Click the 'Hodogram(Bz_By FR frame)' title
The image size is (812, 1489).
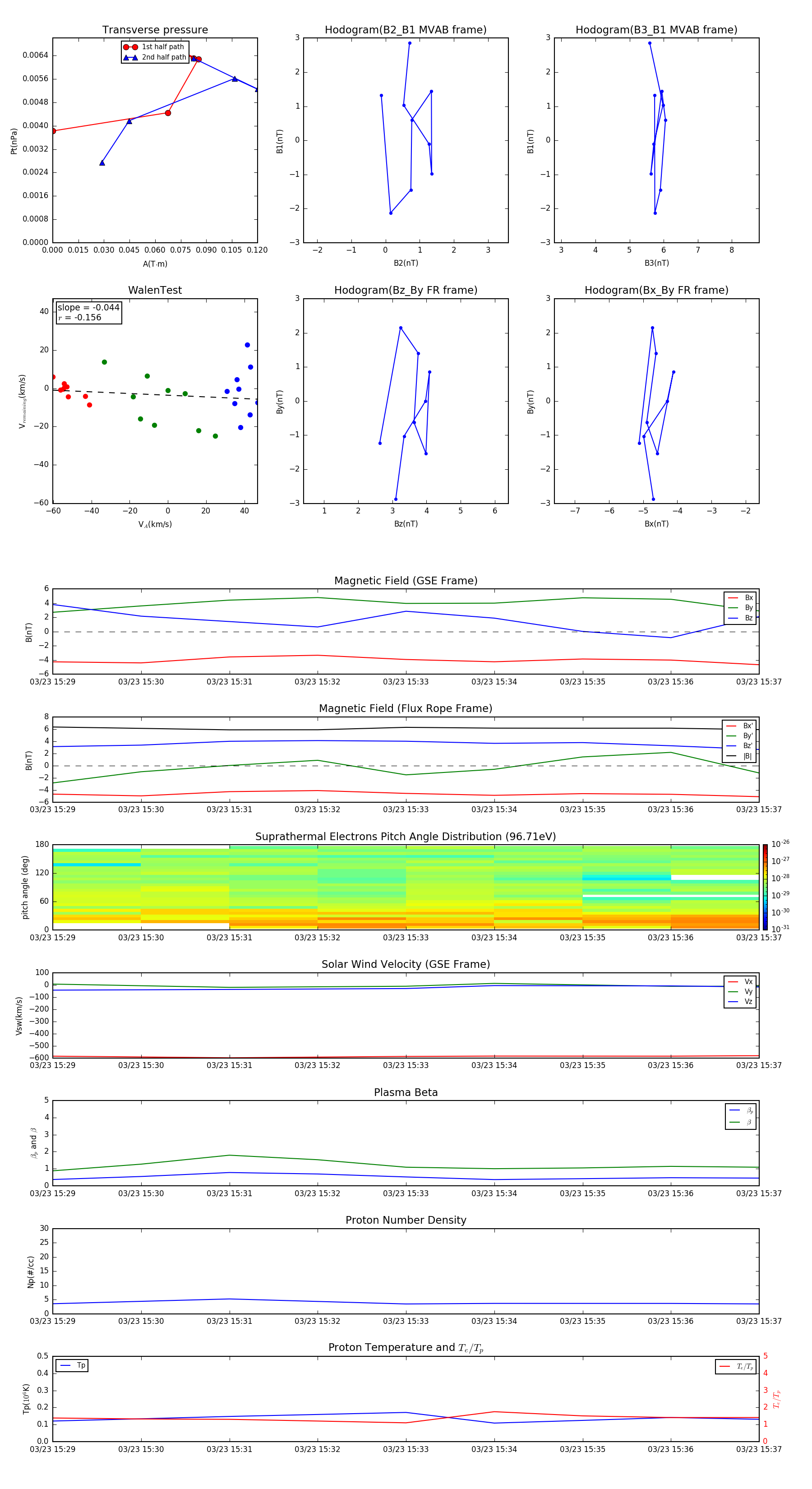pos(406,290)
